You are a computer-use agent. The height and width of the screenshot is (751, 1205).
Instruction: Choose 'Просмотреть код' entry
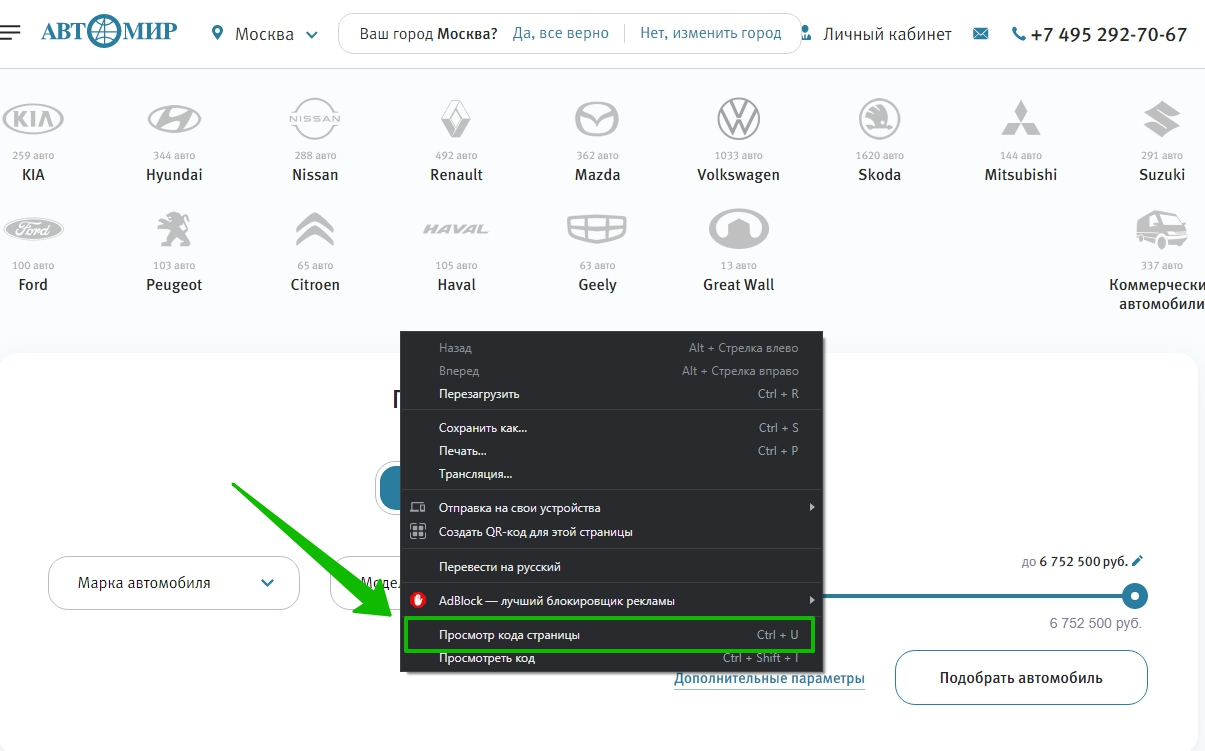[x=611, y=658]
